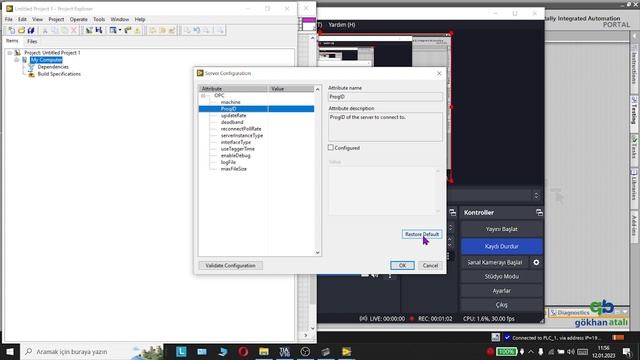
Task: Click Open Project folder icon in toolbar
Action: 21,30
